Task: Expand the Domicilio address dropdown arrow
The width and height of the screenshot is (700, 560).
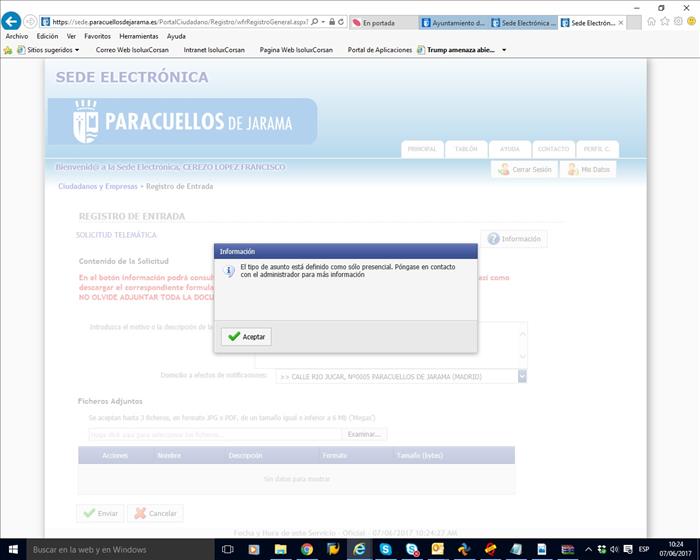Action: point(521,376)
